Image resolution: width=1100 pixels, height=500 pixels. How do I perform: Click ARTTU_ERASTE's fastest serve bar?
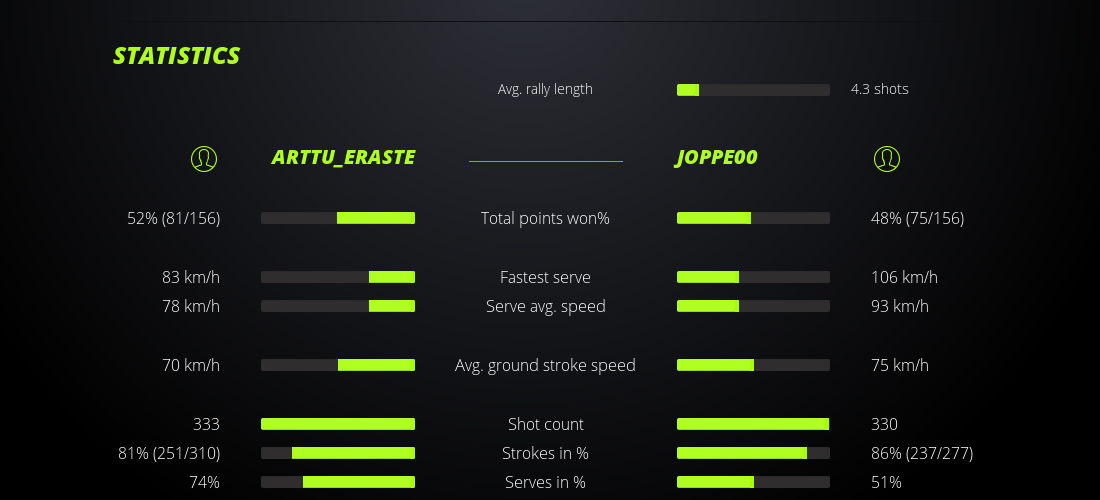(x=338, y=277)
